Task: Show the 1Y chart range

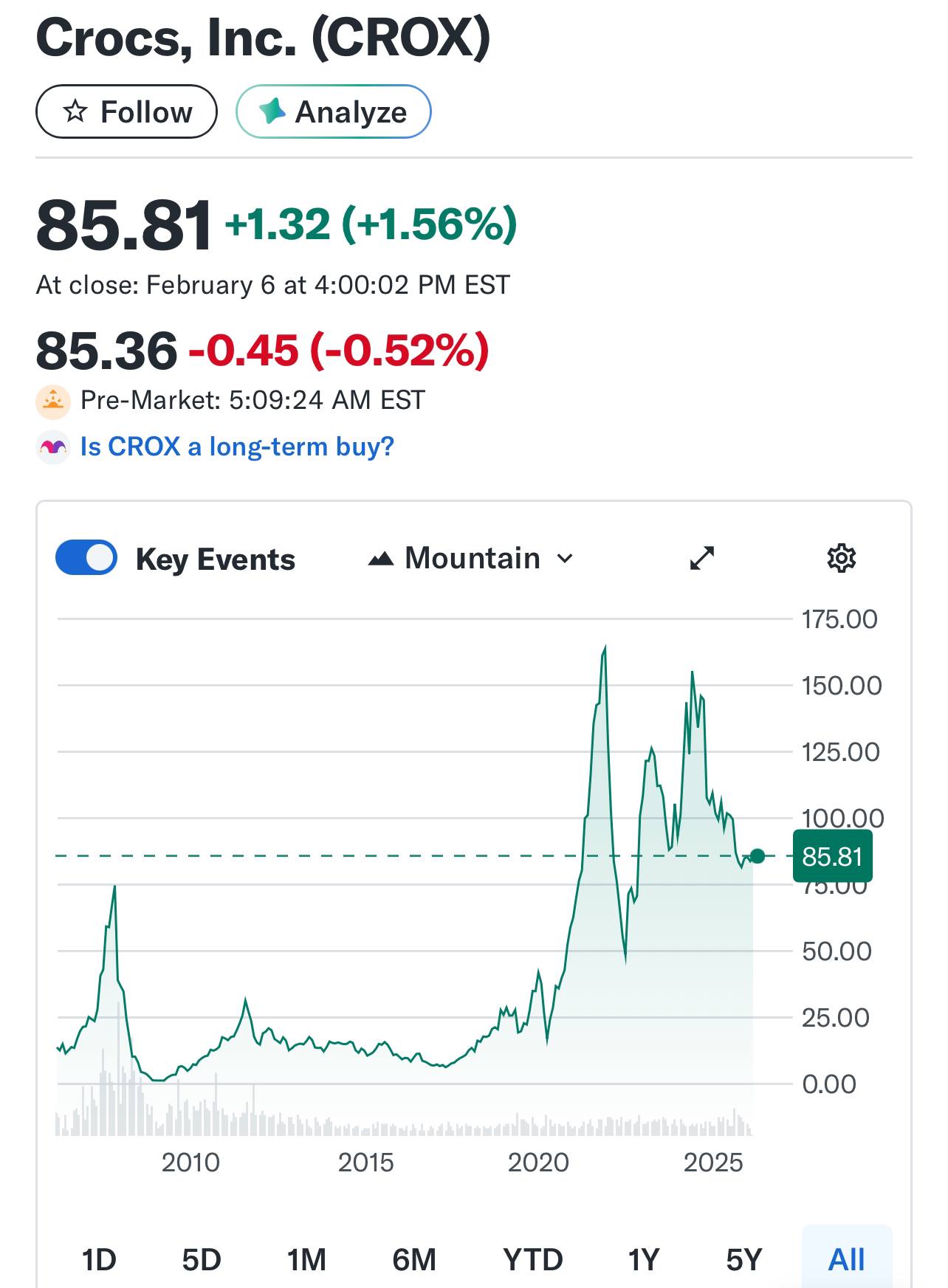Action: point(643,1259)
